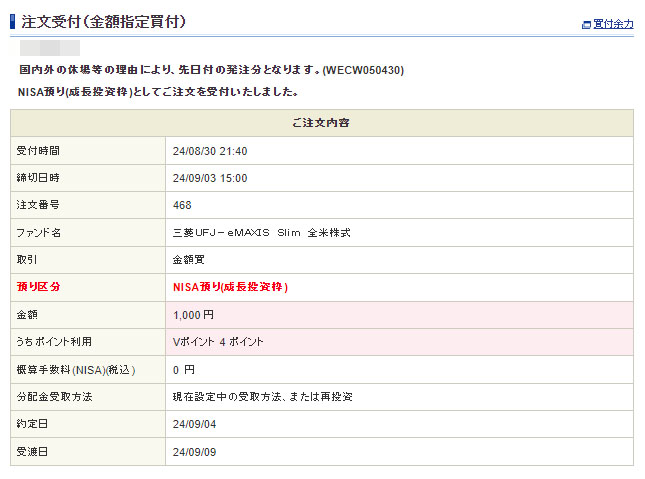Select the 受付時間 value 24/08/30 21:40

210,151
